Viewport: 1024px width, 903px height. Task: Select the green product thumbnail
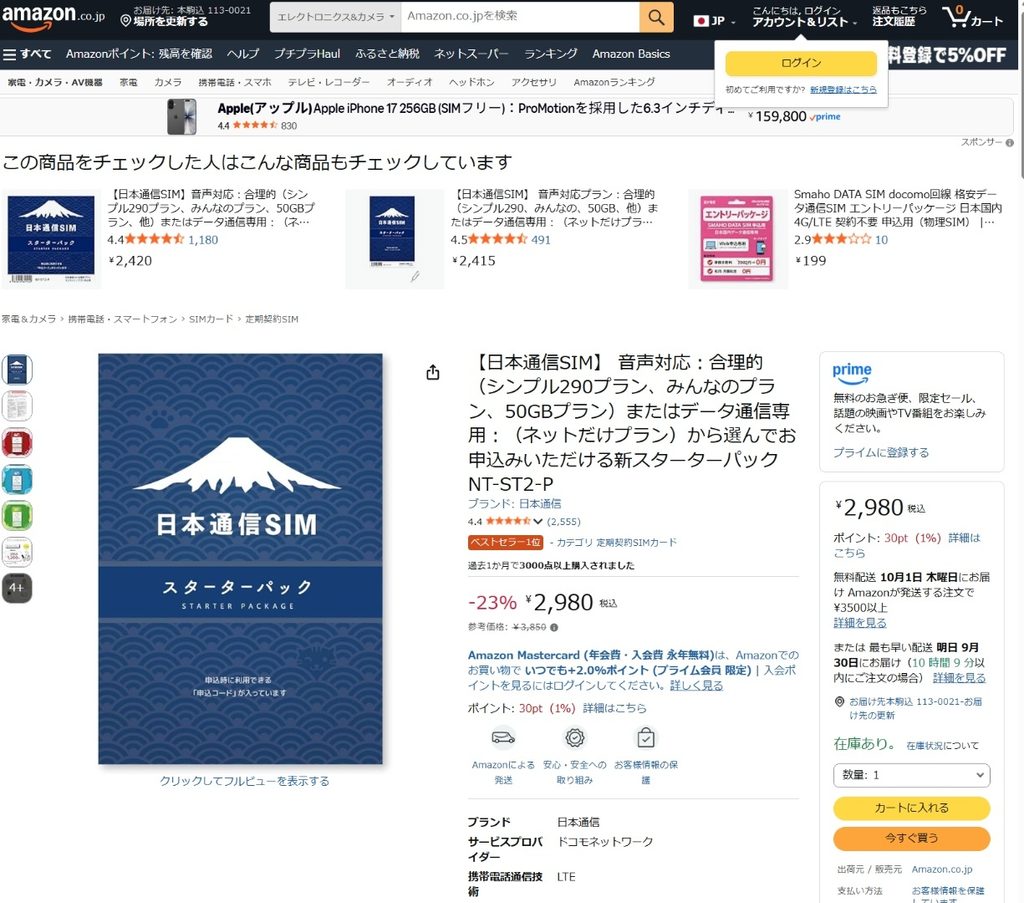coord(18,516)
